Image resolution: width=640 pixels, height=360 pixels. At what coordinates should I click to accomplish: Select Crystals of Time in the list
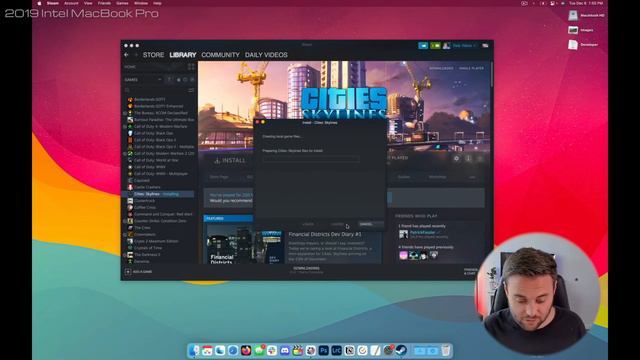(x=148, y=248)
